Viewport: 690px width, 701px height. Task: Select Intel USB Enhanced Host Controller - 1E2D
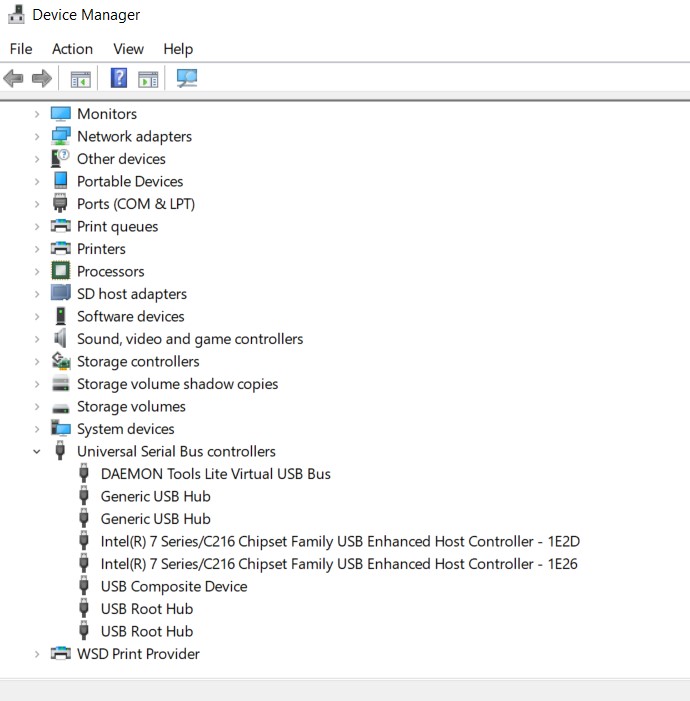click(x=340, y=541)
